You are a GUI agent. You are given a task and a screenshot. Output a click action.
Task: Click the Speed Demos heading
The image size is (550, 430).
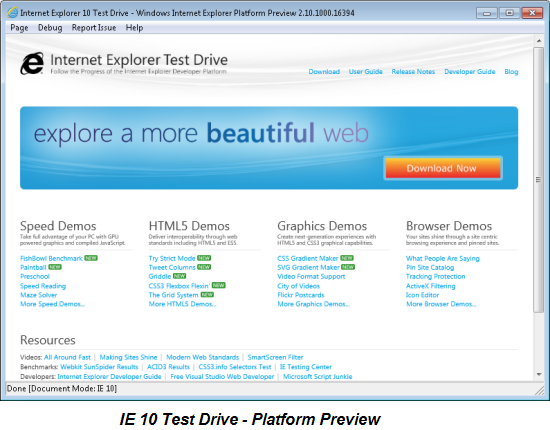(58, 226)
